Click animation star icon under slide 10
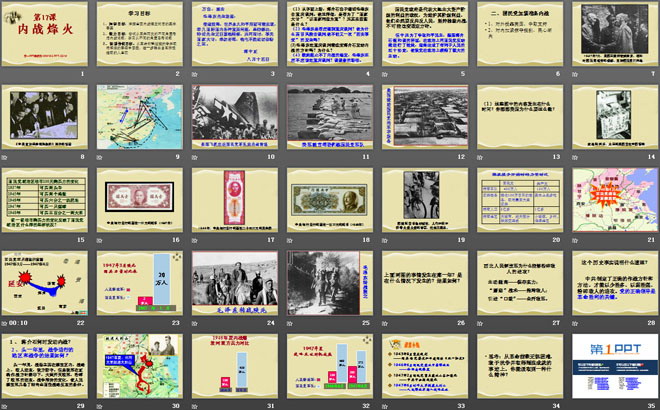The image size is (660, 410). point(194,157)
